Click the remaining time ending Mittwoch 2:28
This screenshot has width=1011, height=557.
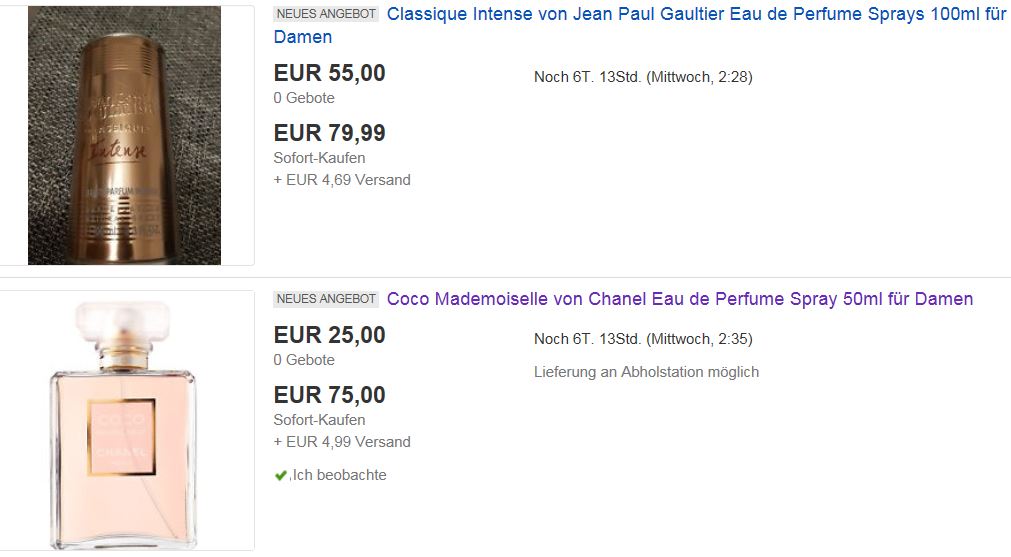pos(643,77)
